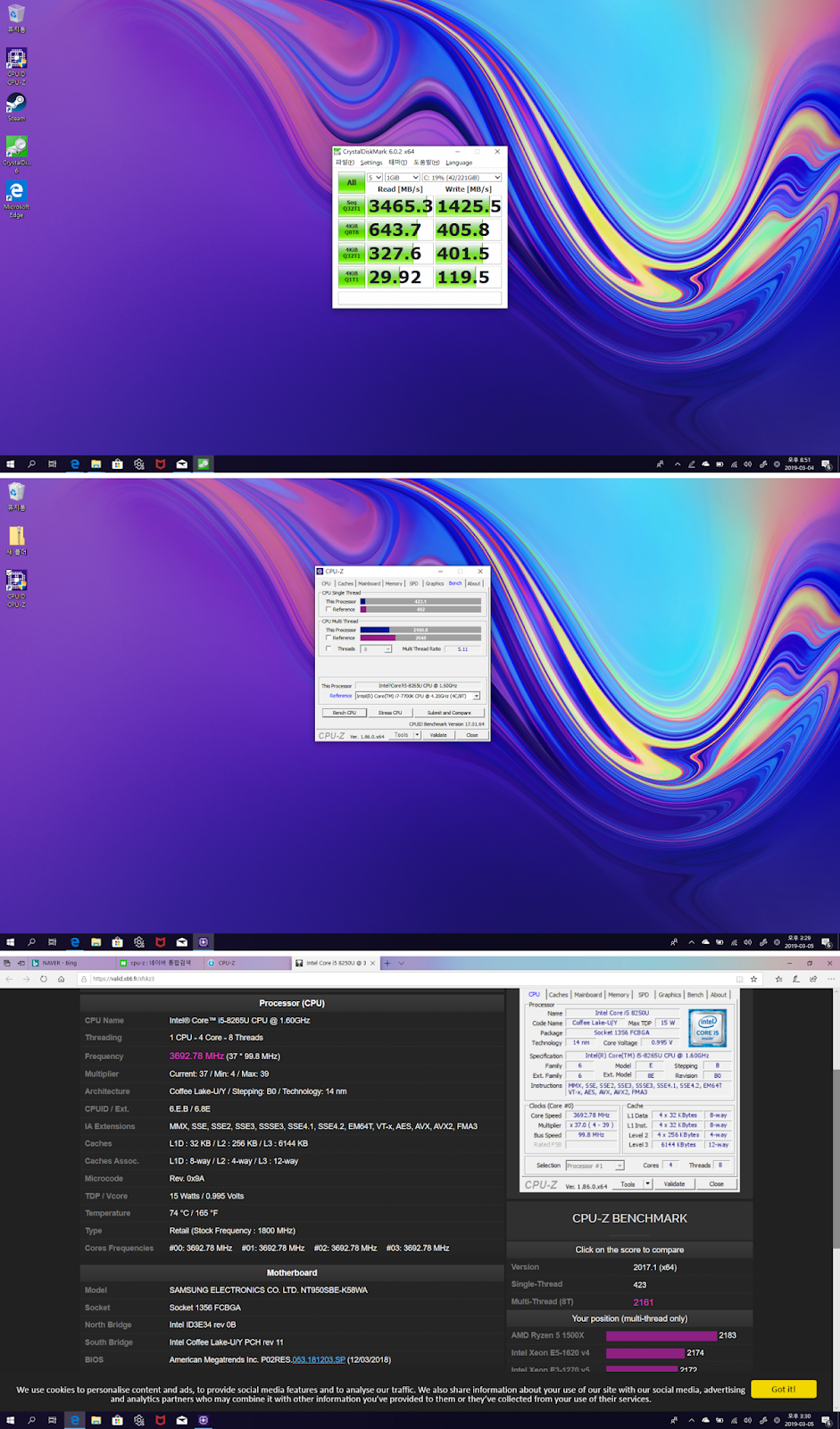
Task: Open the Language menu in CrystalDiskMark
Action: 459,163
